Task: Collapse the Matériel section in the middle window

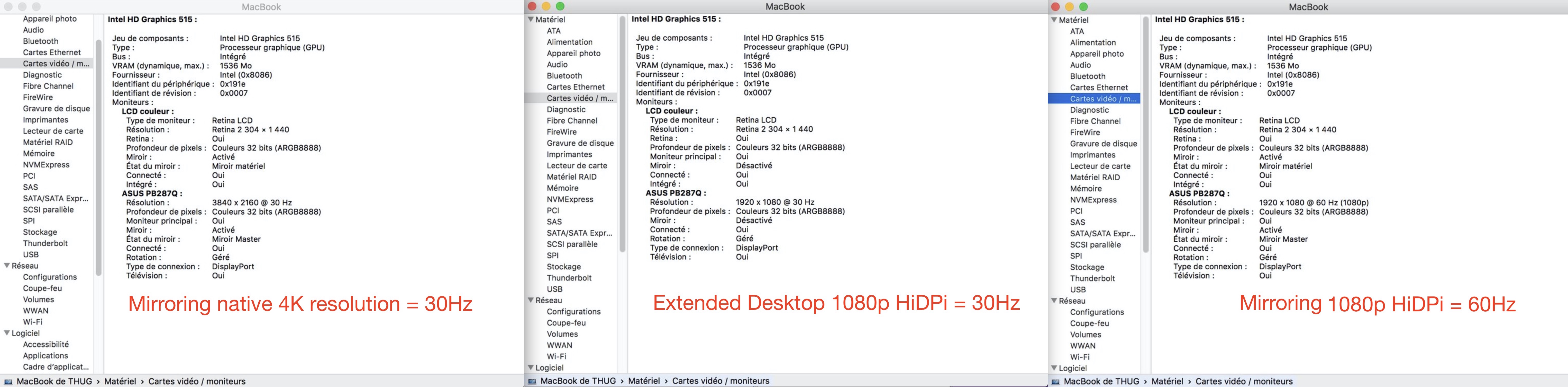Action: (530, 20)
